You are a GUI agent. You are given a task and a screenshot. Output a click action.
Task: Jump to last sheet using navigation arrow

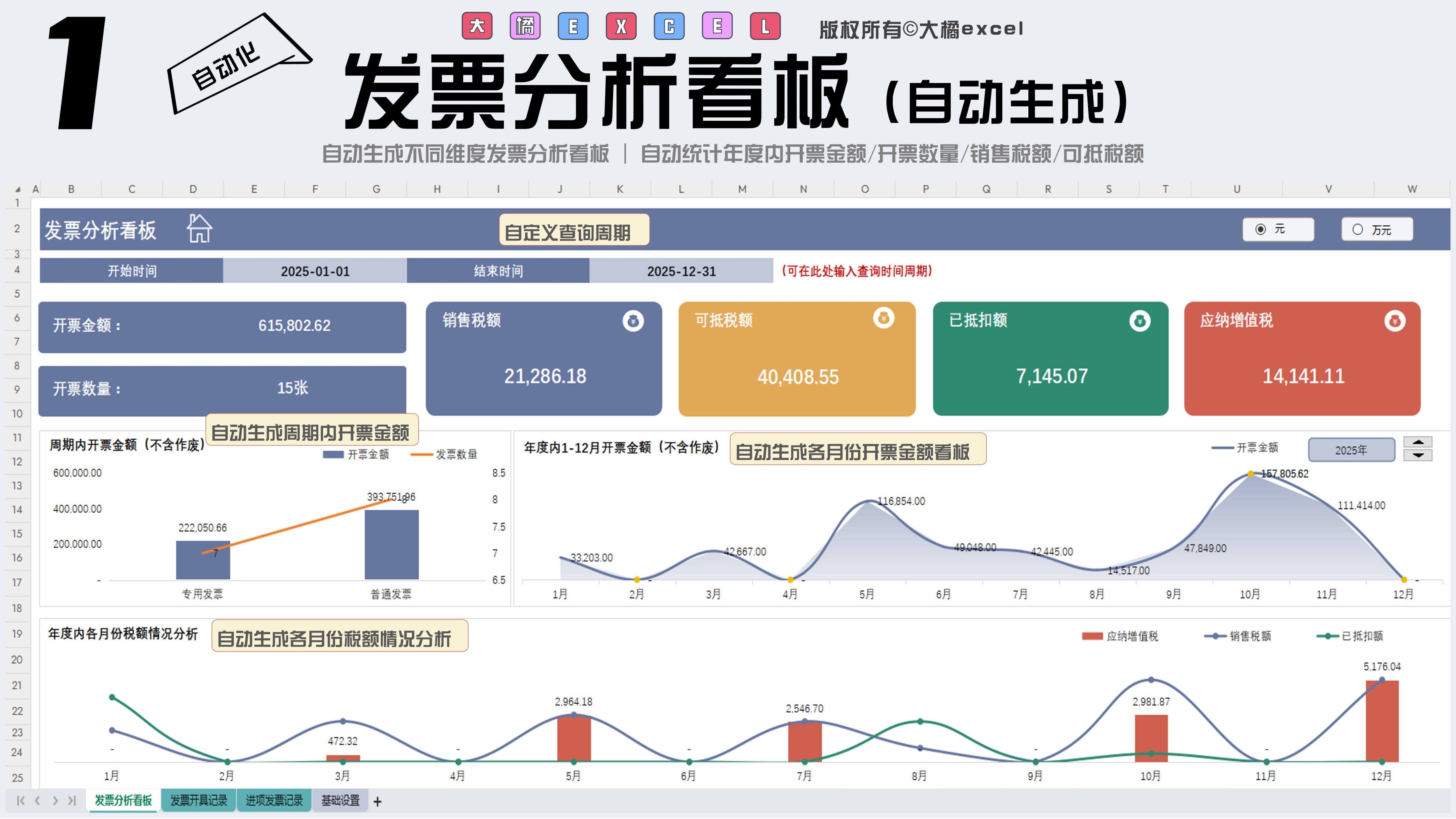point(72,800)
